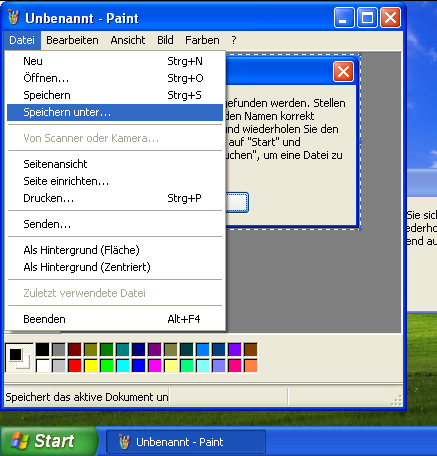The image size is (437, 456).
Task: Pick the light gray color swatch
Action: 59,366
